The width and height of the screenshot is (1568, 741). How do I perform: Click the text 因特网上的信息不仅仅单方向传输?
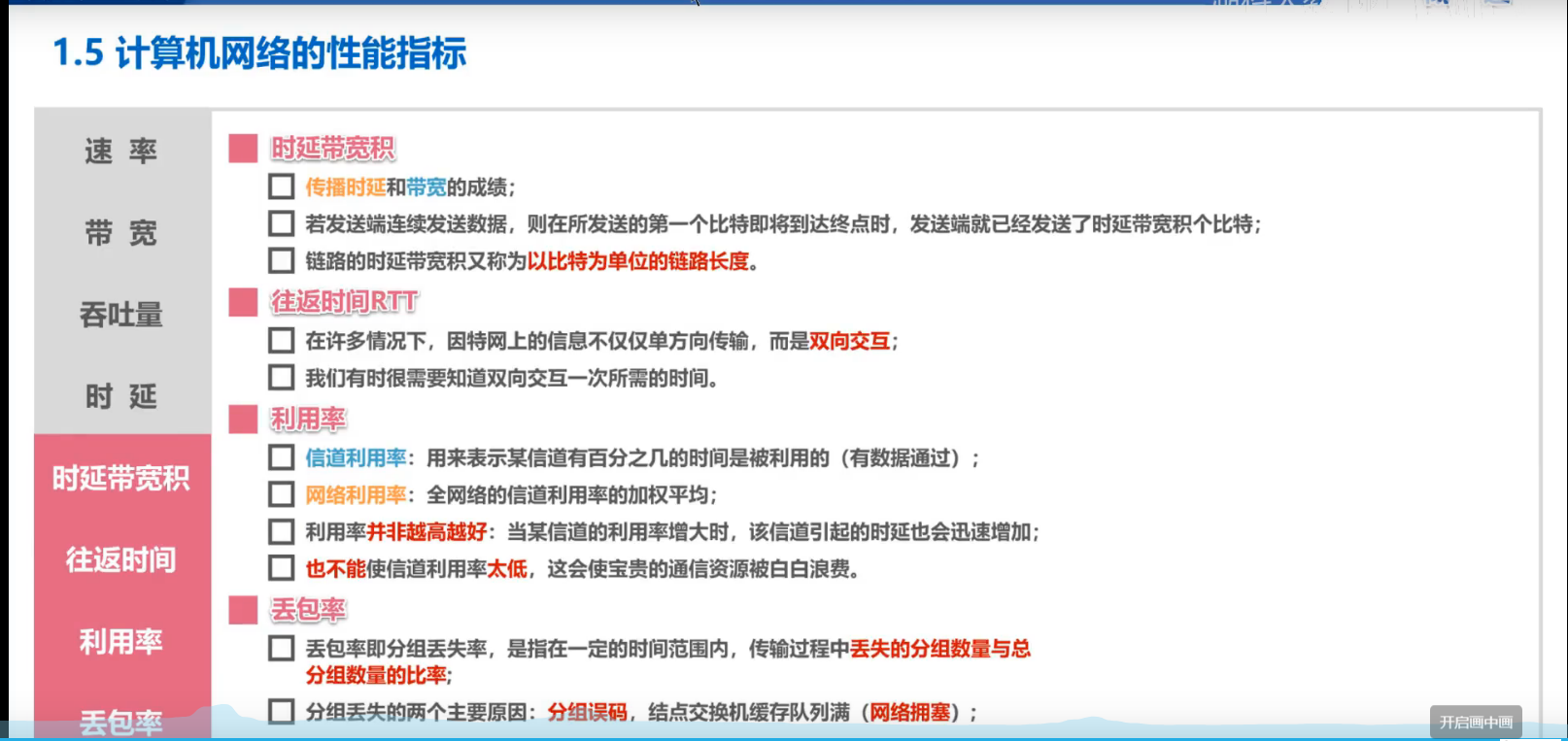pyautogui.click(x=597, y=341)
